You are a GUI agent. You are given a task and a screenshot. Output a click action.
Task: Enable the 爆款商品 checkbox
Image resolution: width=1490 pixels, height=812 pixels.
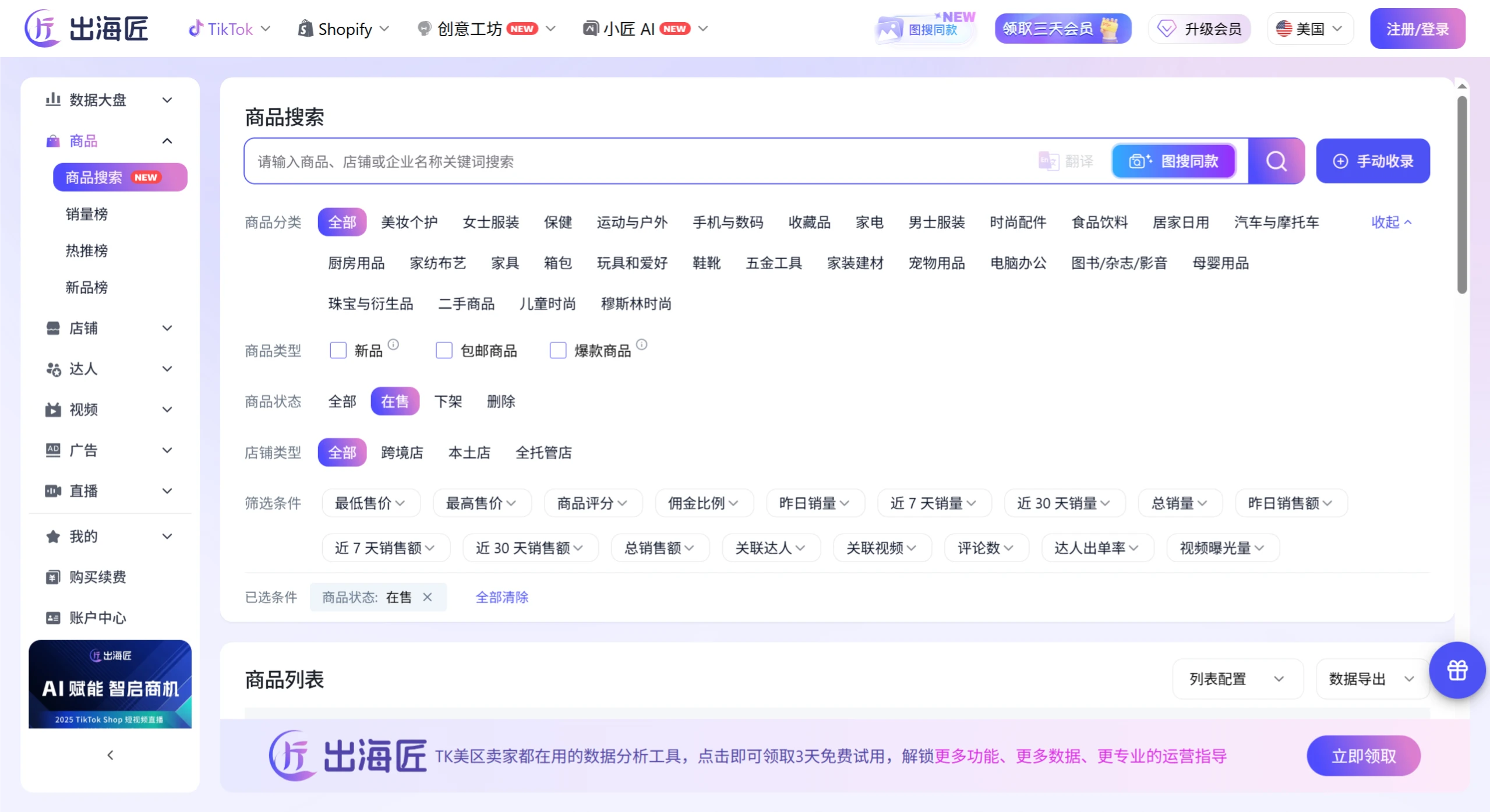tap(557, 349)
